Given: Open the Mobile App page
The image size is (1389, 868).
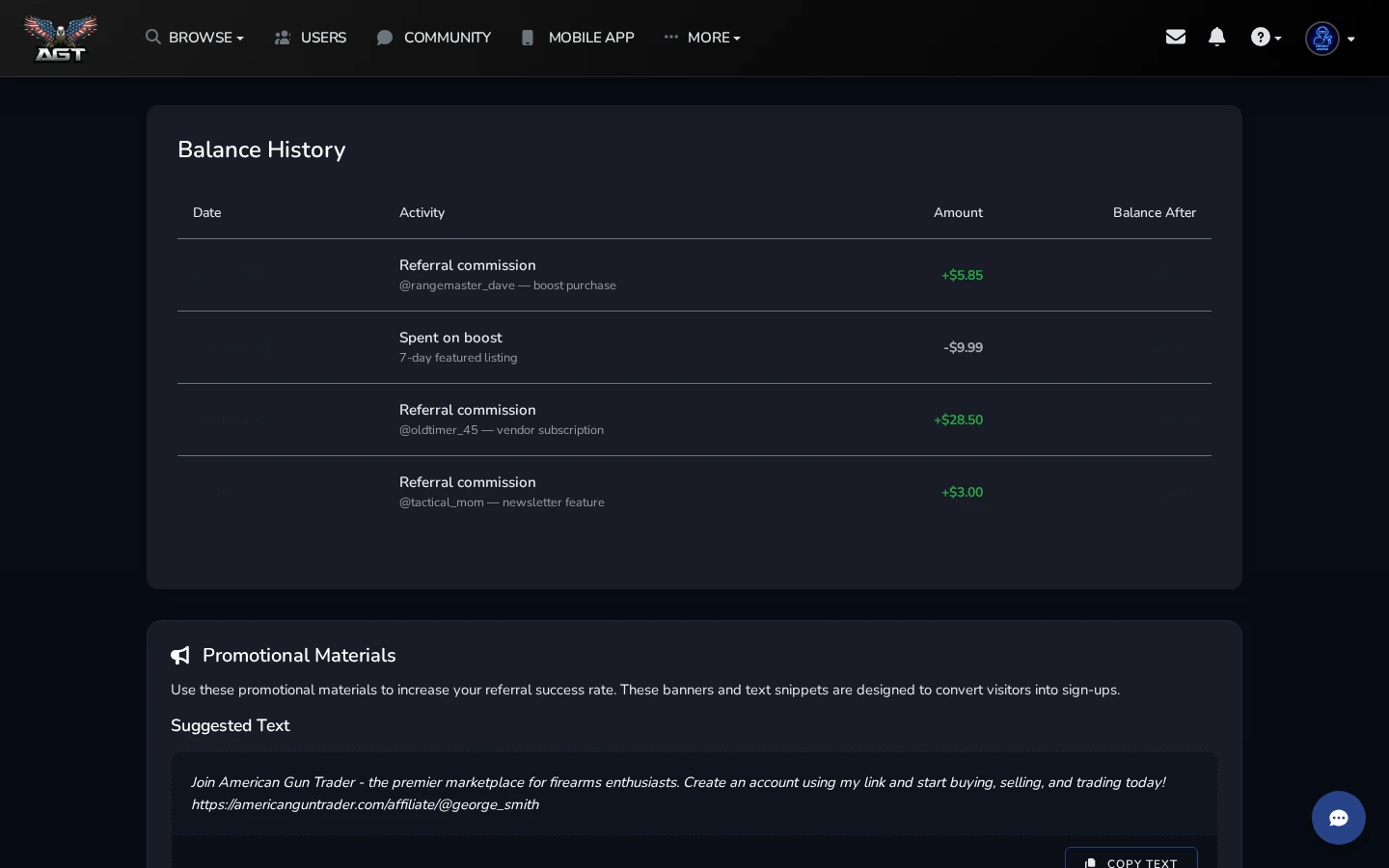Looking at the screenshot, I should pyautogui.click(x=578, y=38).
